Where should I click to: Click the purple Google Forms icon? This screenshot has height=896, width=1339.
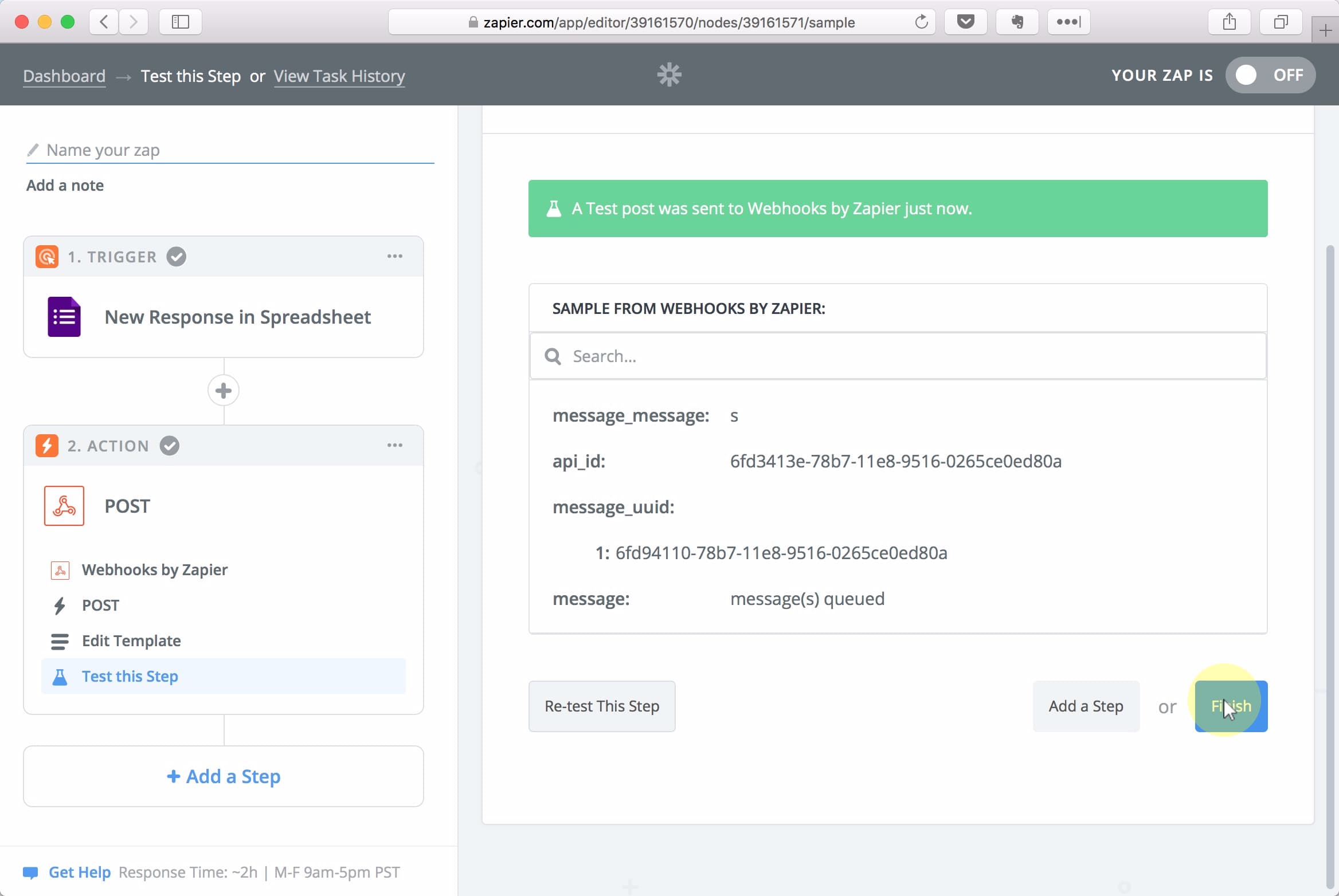pyautogui.click(x=64, y=317)
